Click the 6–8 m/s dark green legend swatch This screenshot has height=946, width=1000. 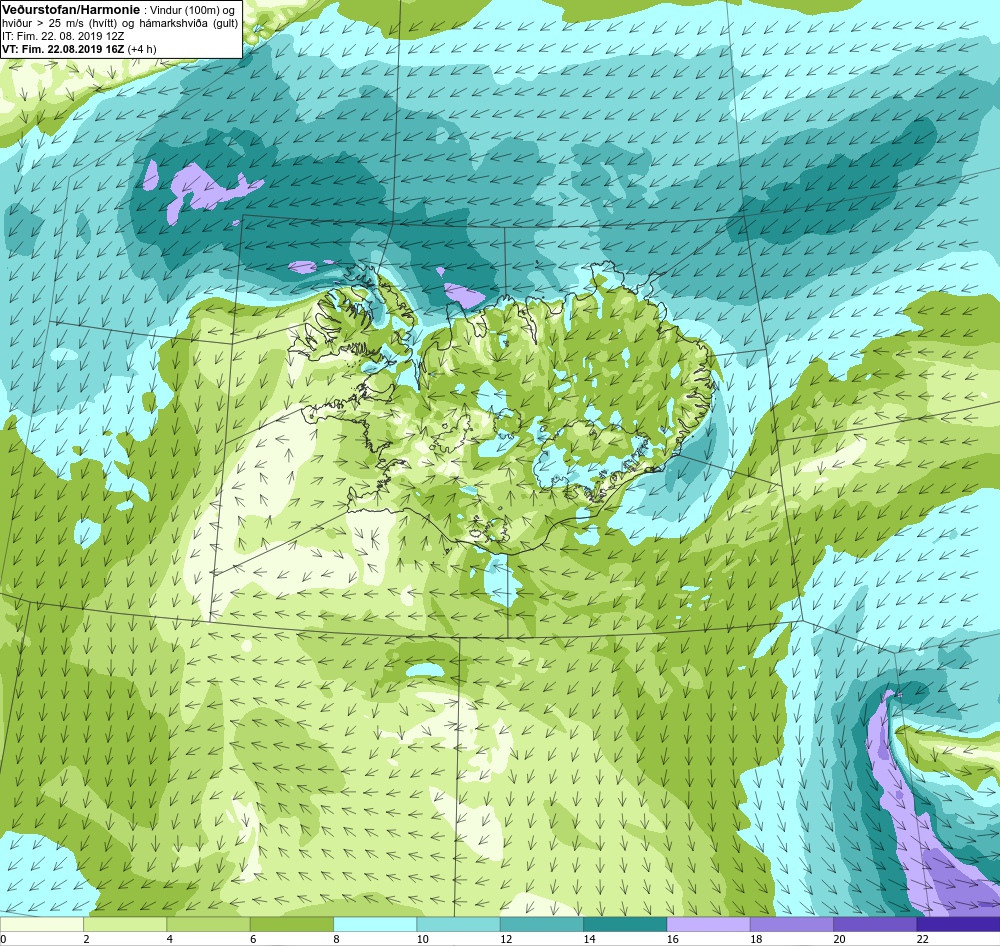click(x=291, y=925)
